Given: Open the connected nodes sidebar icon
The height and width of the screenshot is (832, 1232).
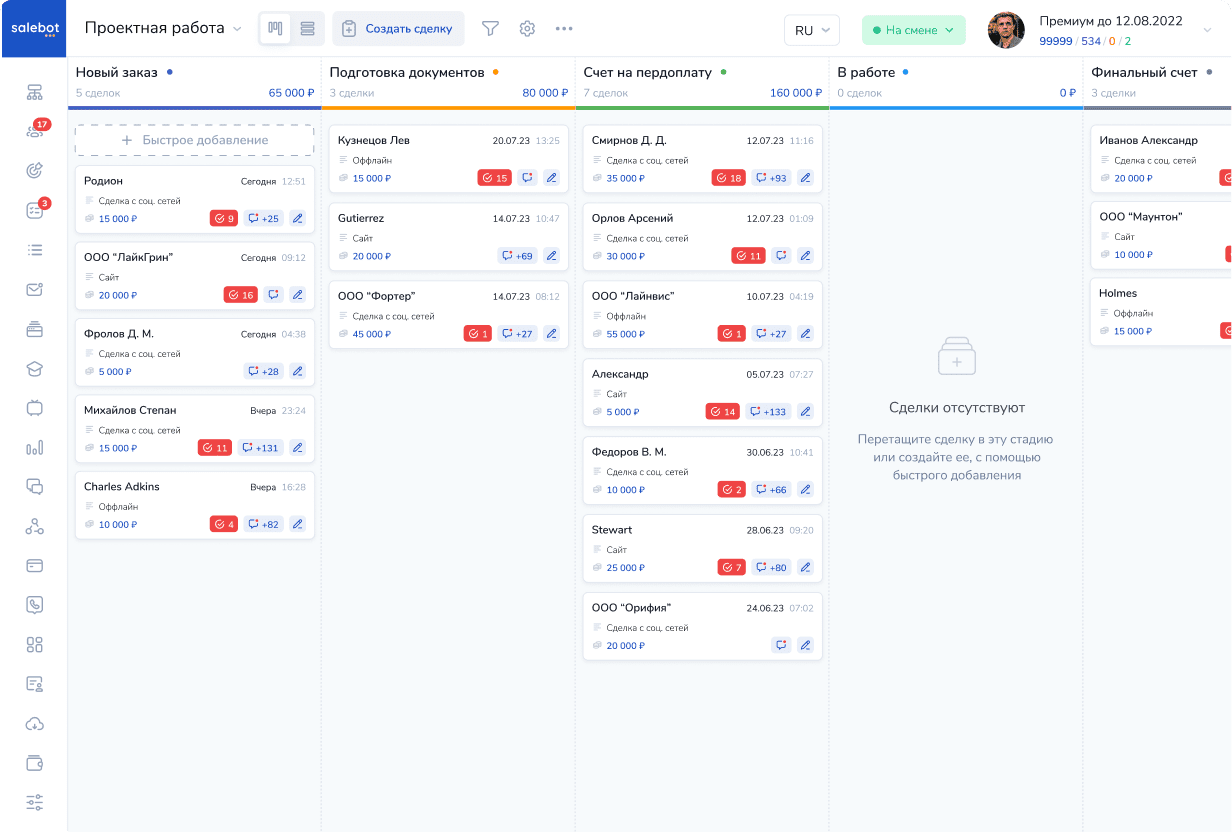Looking at the screenshot, I should pyautogui.click(x=34, y=527).
